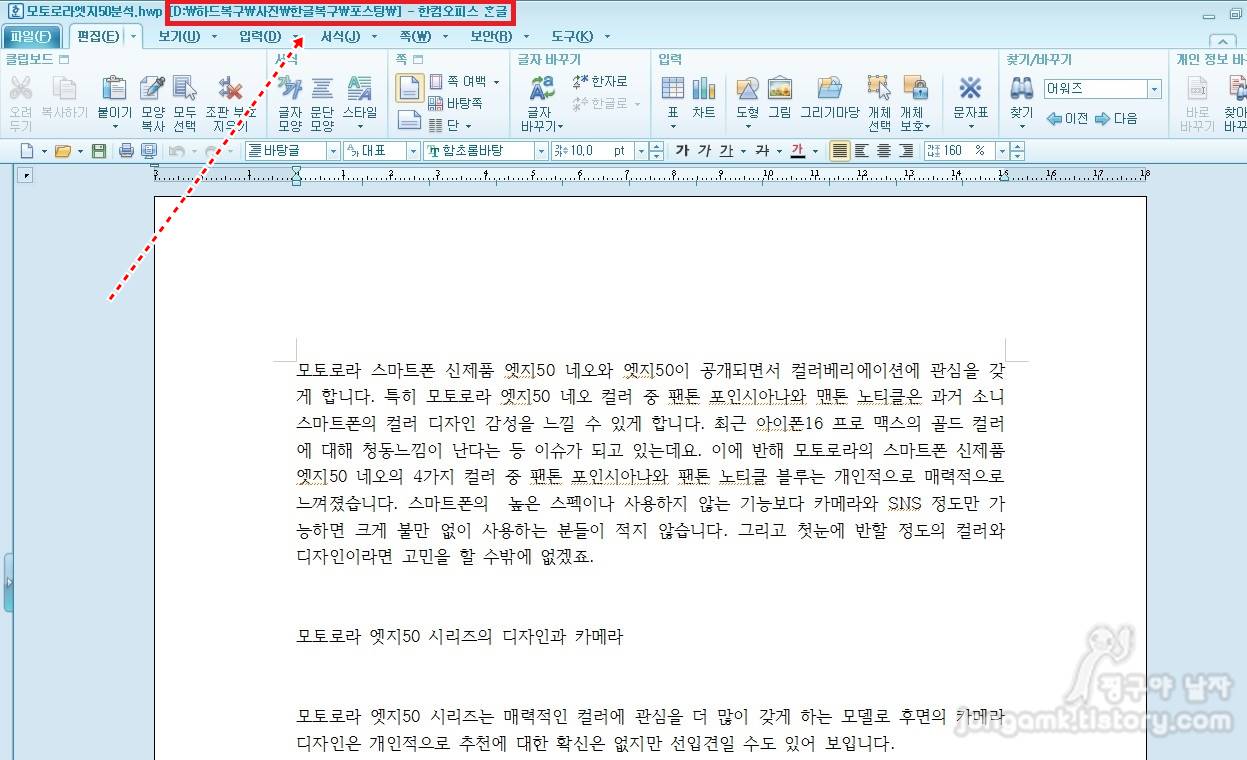1247x760 pixels.
Task: Set right paragraph alignment
Action: click(x=906, y=151)
